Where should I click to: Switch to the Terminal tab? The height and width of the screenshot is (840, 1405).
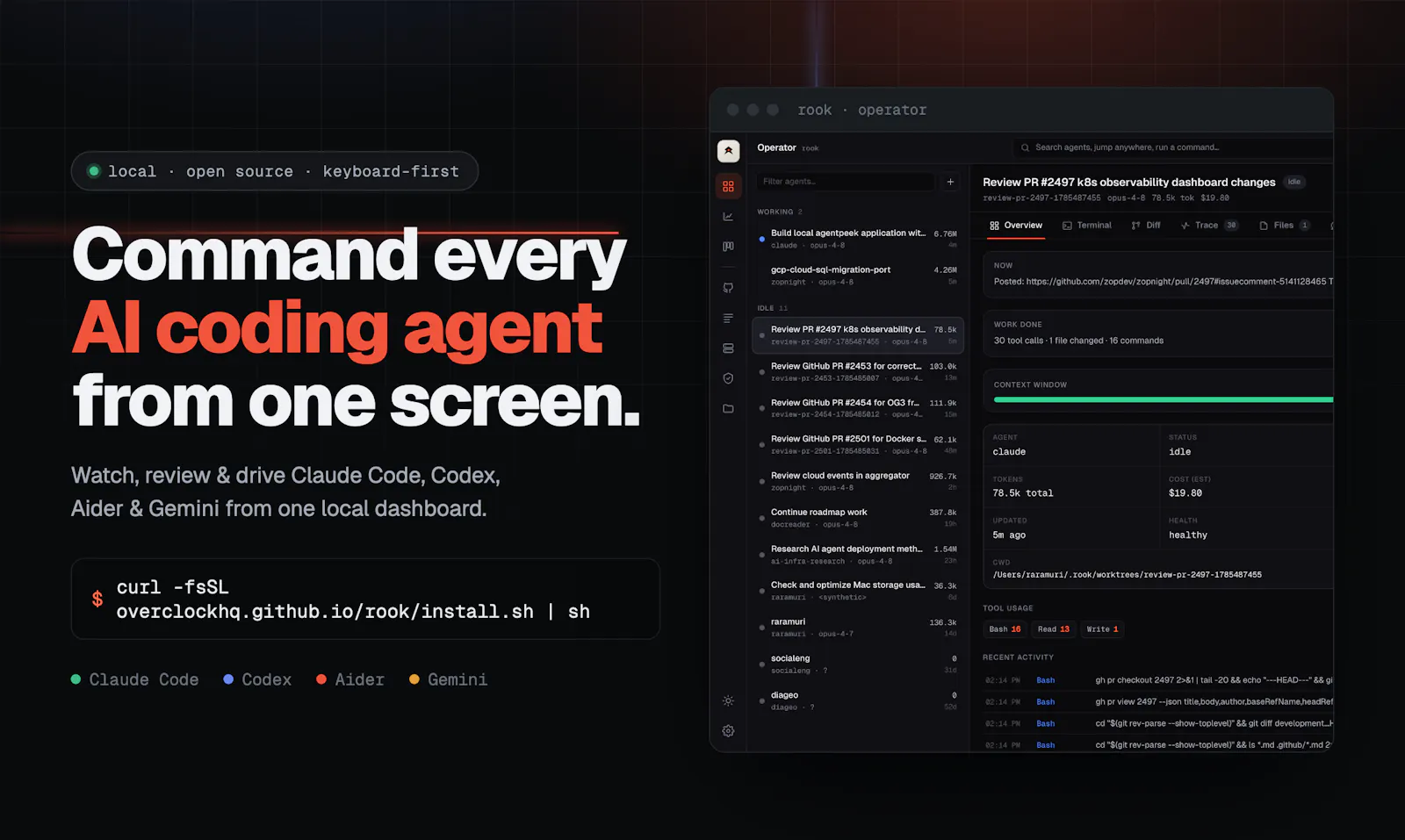pyautogui.click(x=1086, y=226)
